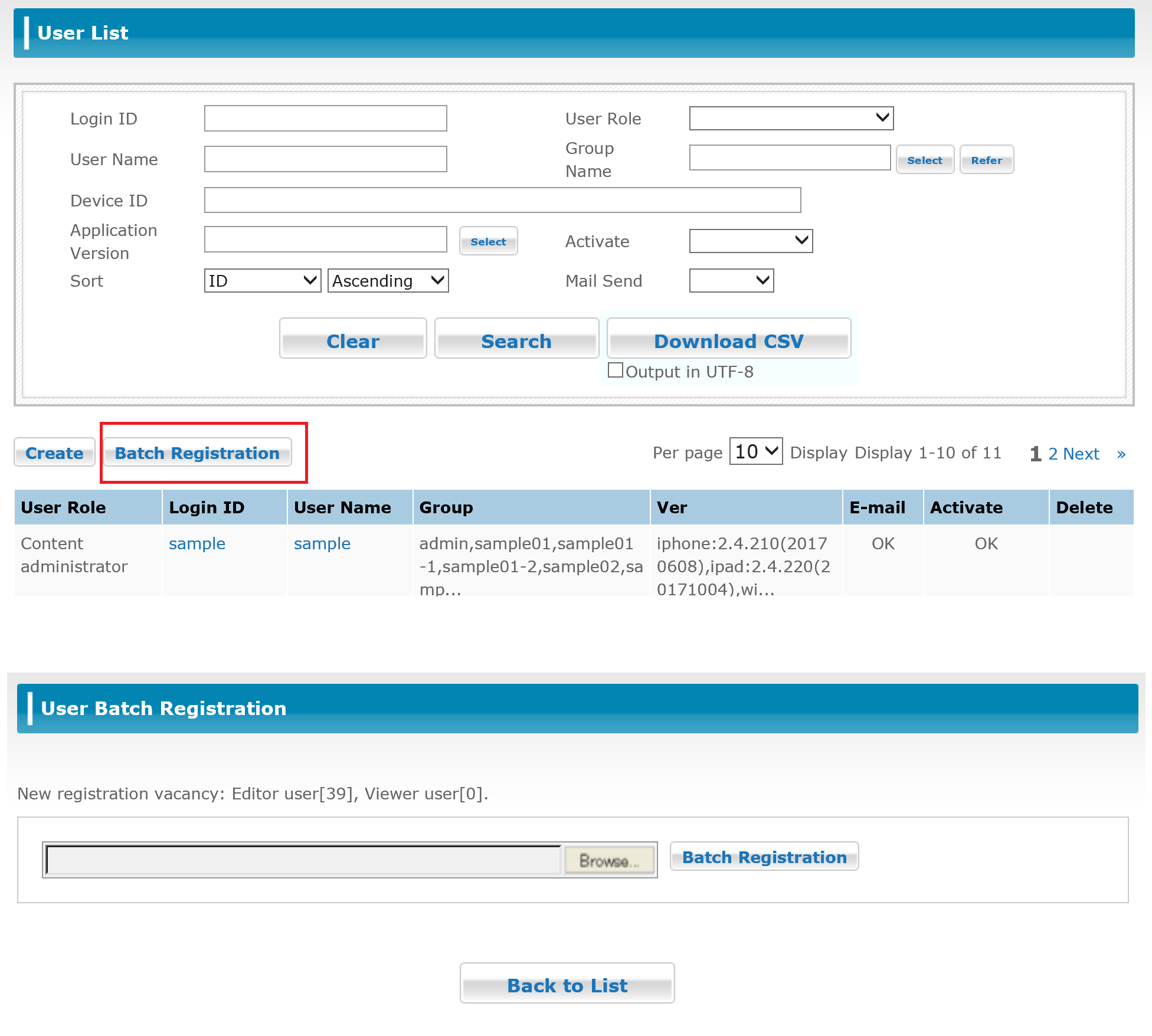Viewport: 1152px width, 1036px height.
Task: Click the Group Name Select button
Action: click(x=924, y=160)
